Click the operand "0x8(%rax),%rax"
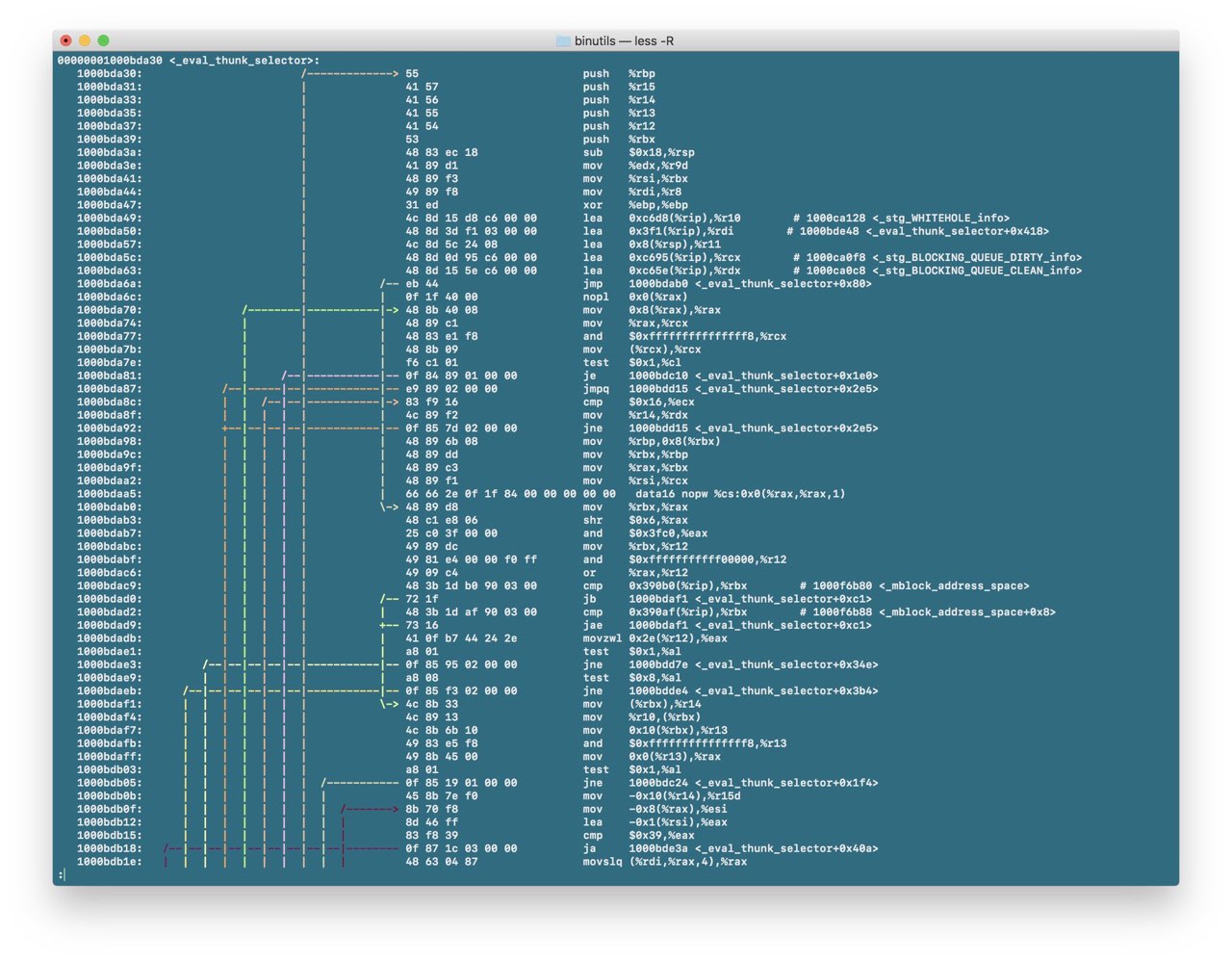 click(x=675, y=310)
